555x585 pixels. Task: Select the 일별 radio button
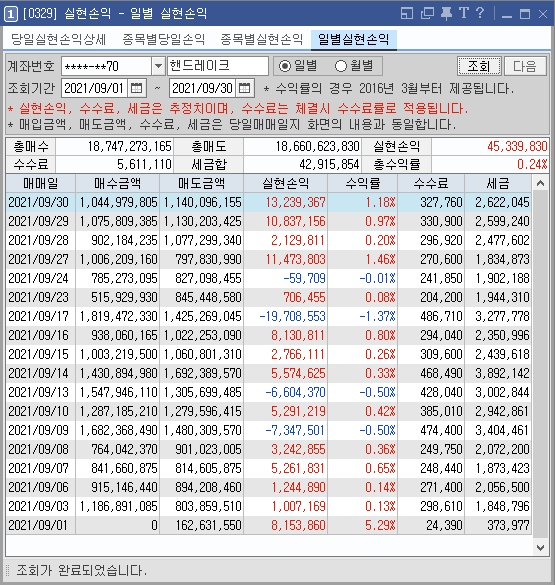tap(285, 66)
